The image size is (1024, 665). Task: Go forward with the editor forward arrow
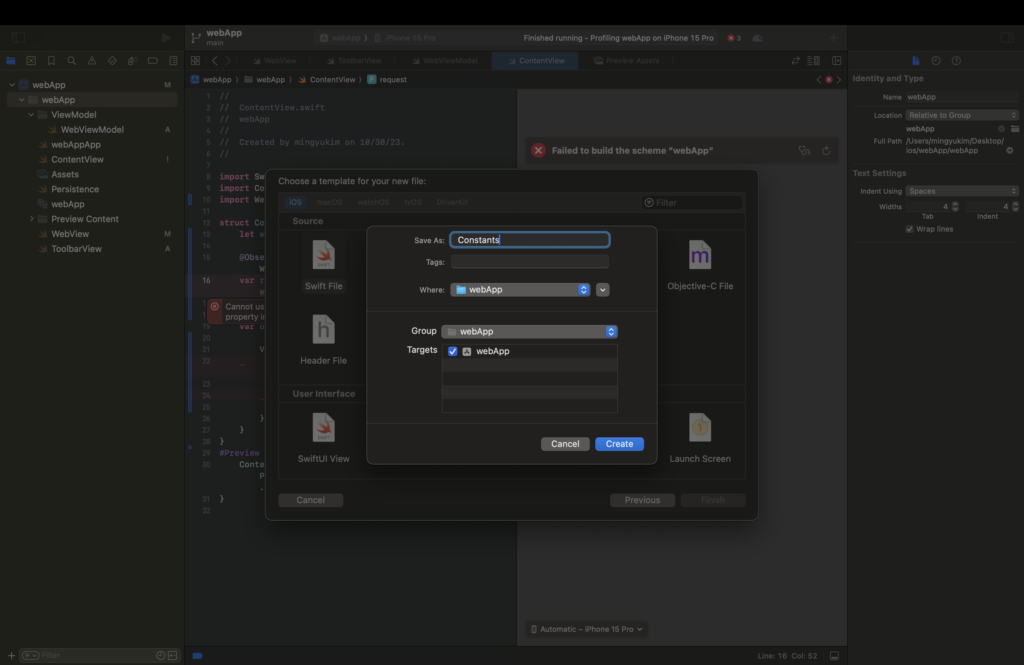point(228,61)
